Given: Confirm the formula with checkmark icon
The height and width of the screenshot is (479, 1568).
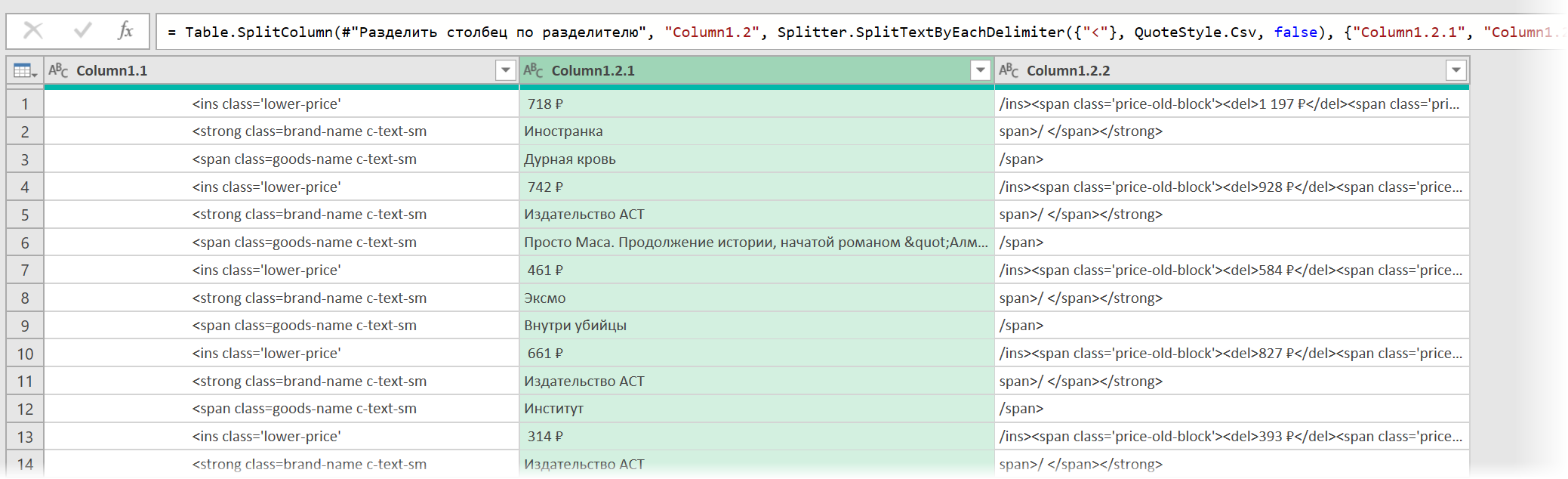Looking at the screenshot, I should click(82, 31).
